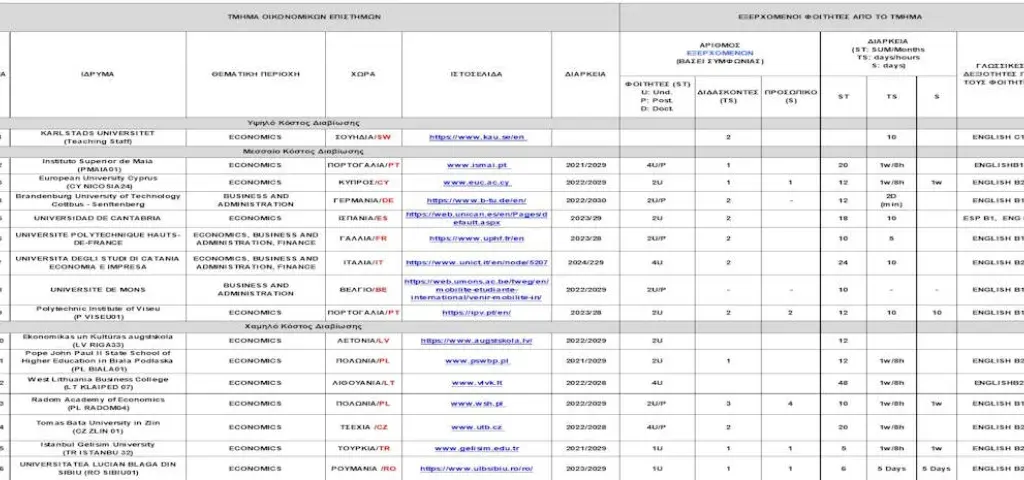Click the ΙΣΤΟΣΕΛΙΔΑ column header

pyautogui.click(x=477, y=74)
